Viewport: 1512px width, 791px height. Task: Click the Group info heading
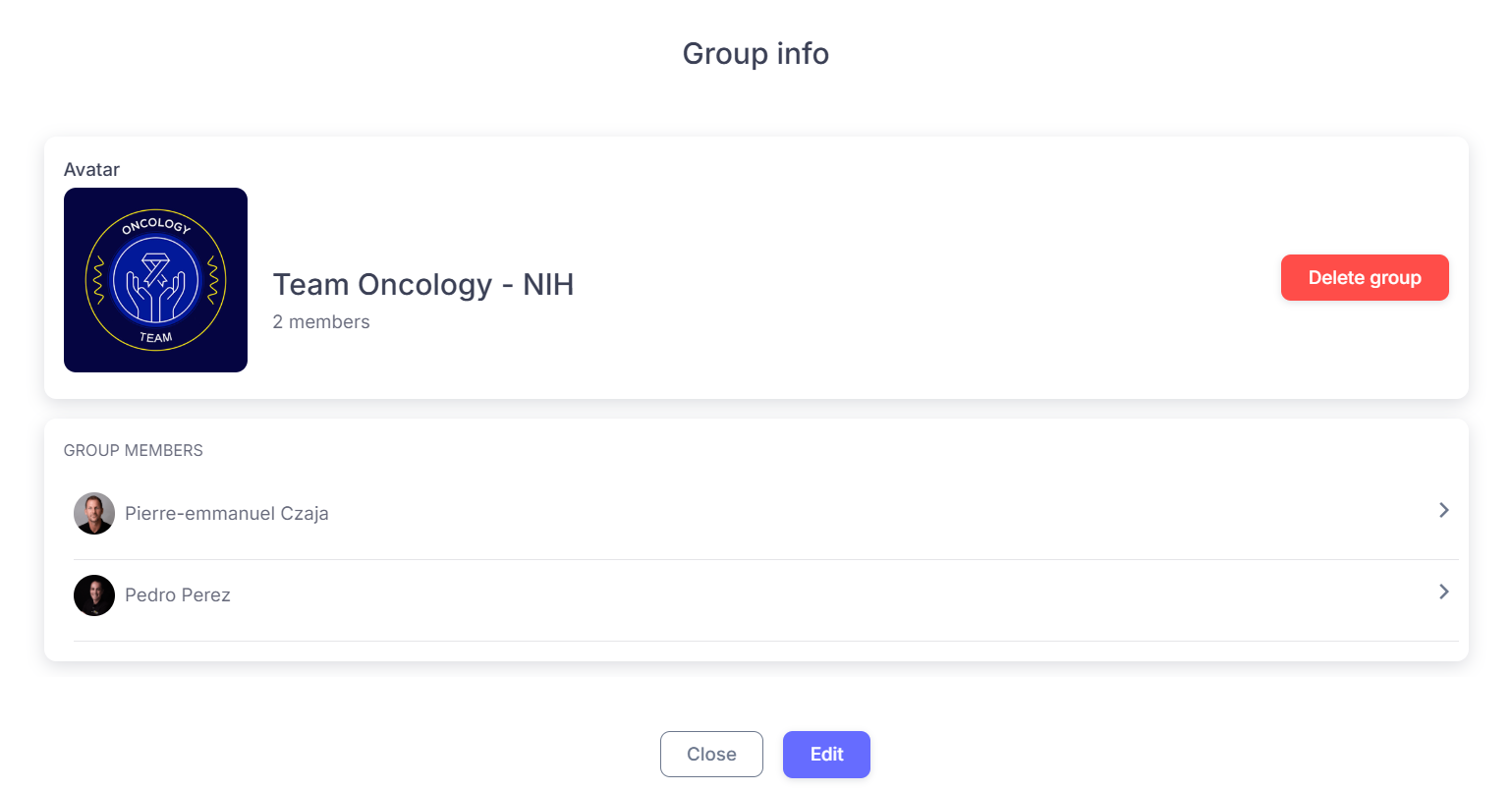point(756,53)
